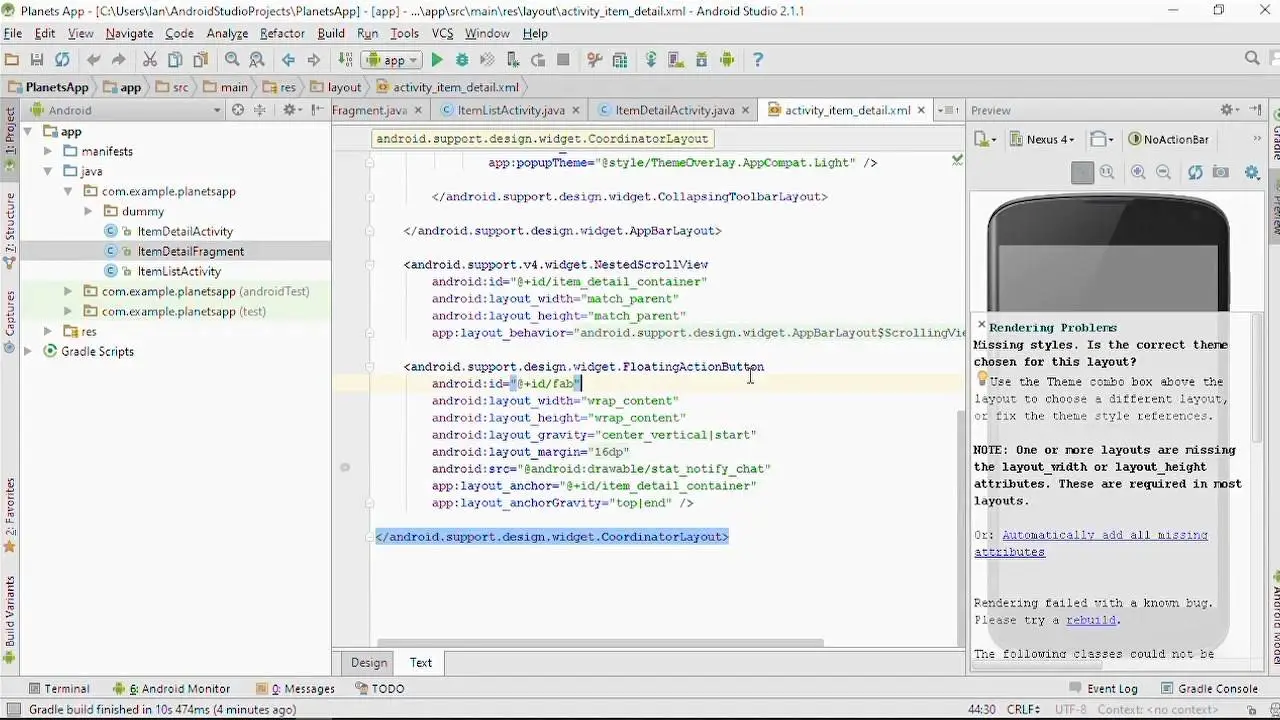Click the Paste clipboard icon
This screenshot has height=720, width=1280.
pyautogui.click(x=200, y=60)
